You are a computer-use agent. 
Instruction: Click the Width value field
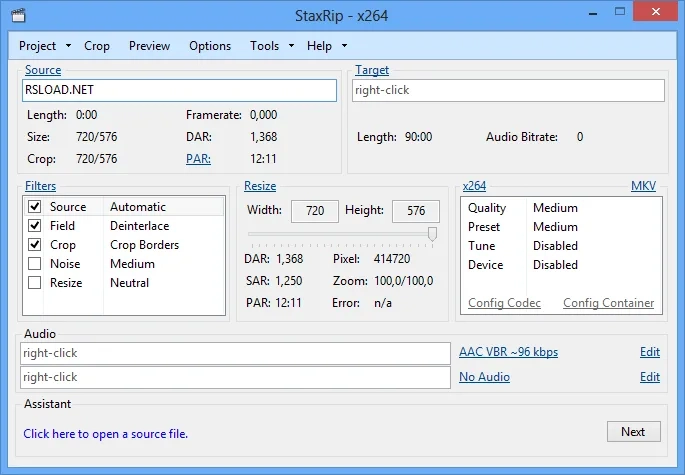click(315, 211)
